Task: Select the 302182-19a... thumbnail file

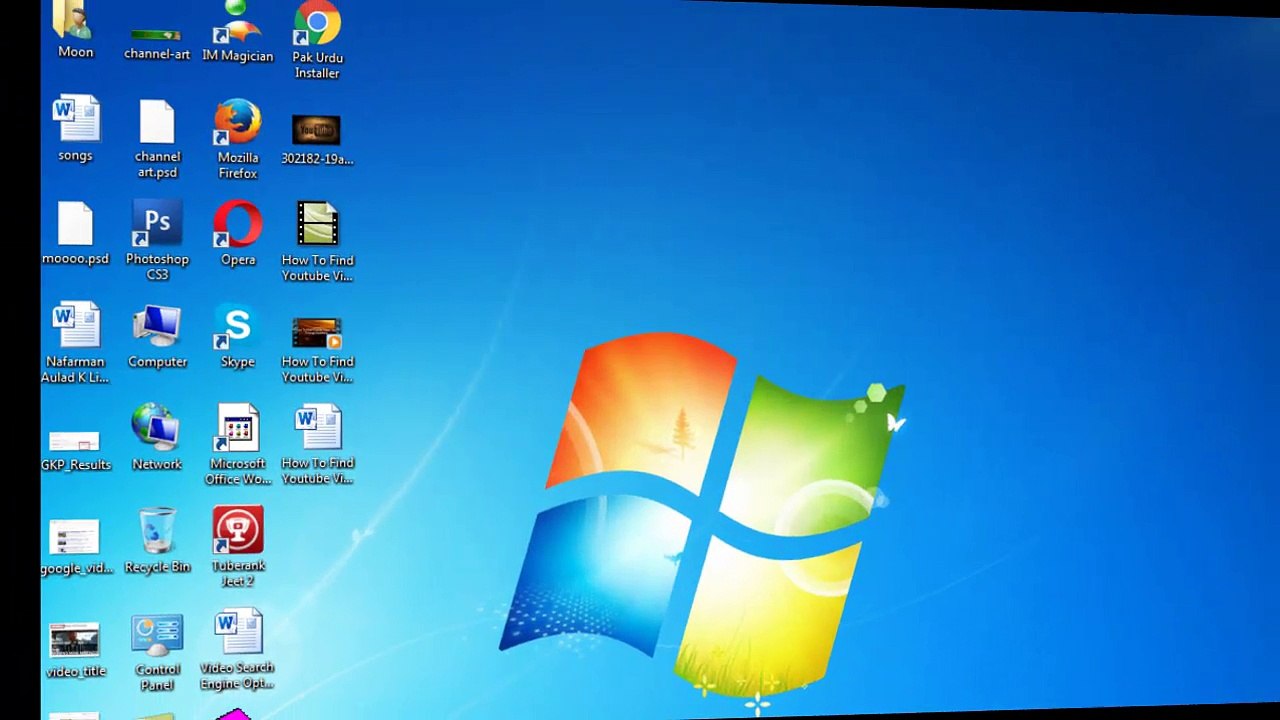Action: coord(317,139)
